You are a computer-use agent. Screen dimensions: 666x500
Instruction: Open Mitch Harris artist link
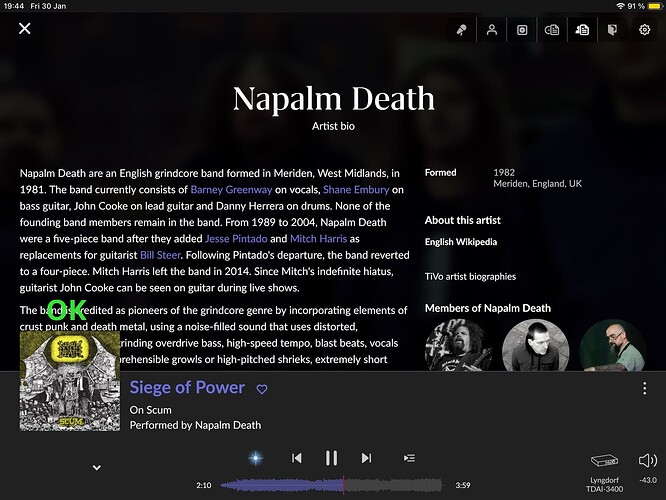[319, 239]
